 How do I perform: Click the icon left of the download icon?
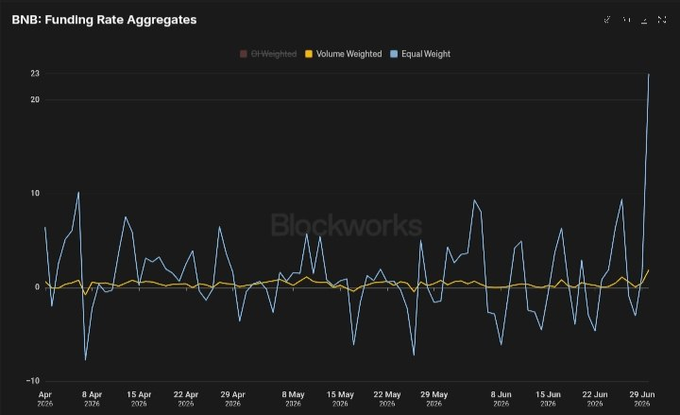[x=626, y=20]
